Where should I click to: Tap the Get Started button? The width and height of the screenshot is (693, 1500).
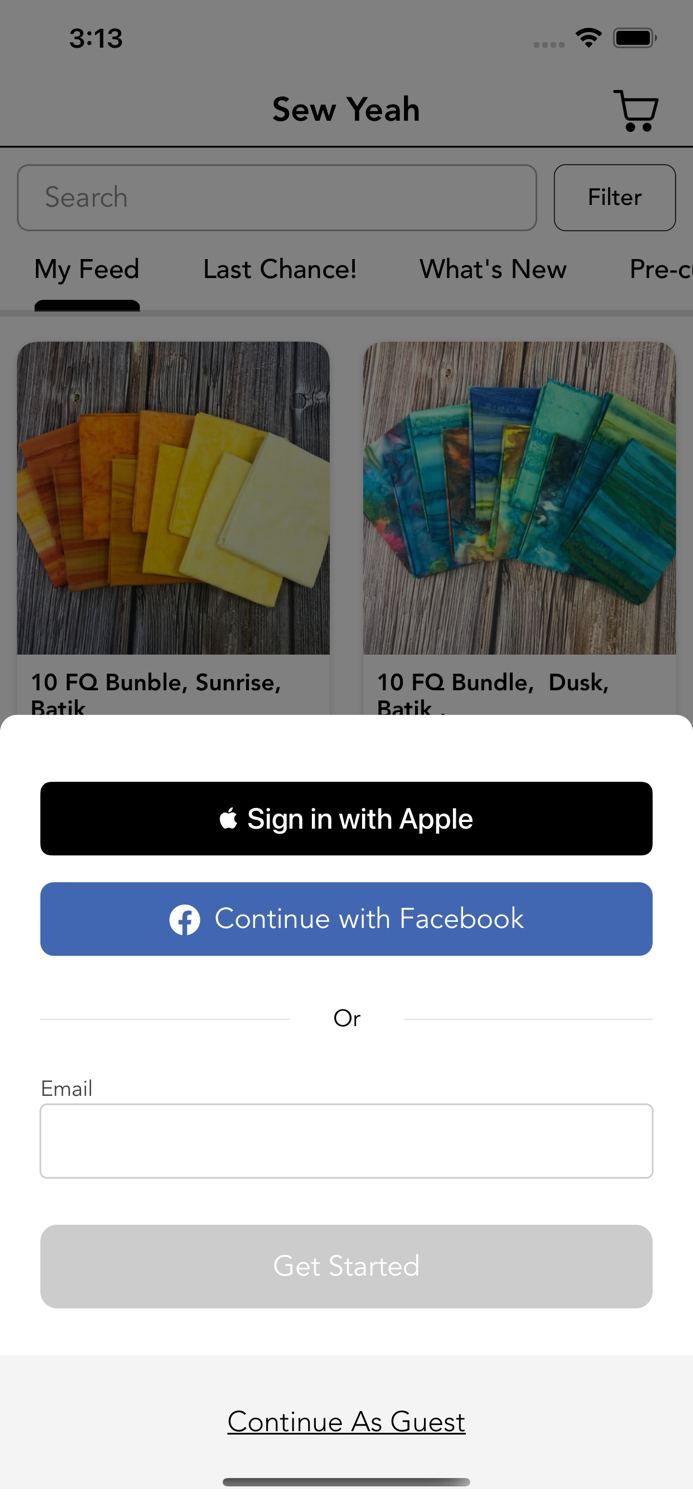pos(346,1266)
